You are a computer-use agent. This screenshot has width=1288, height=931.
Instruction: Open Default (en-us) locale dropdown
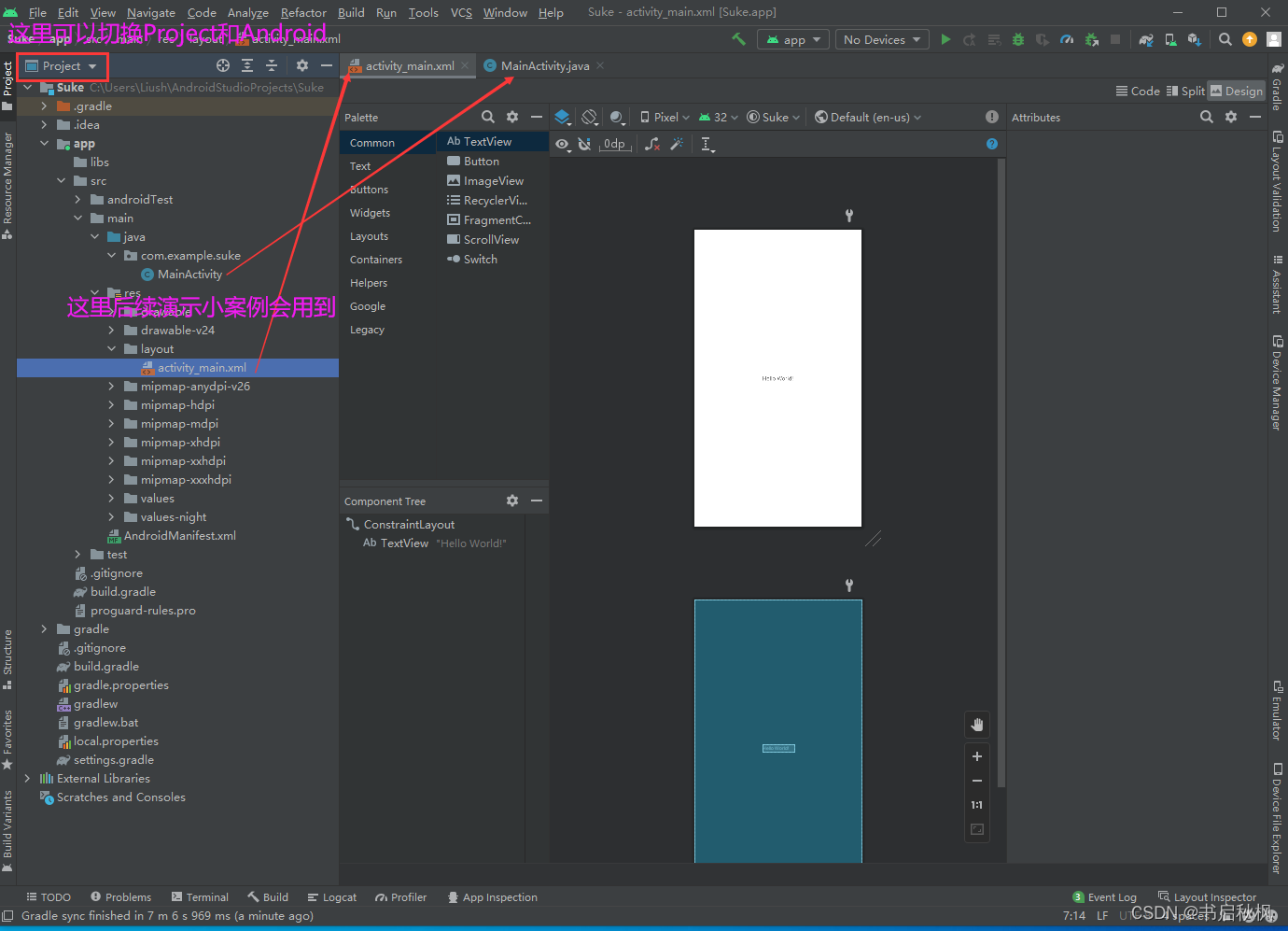(x=868, y=117)
